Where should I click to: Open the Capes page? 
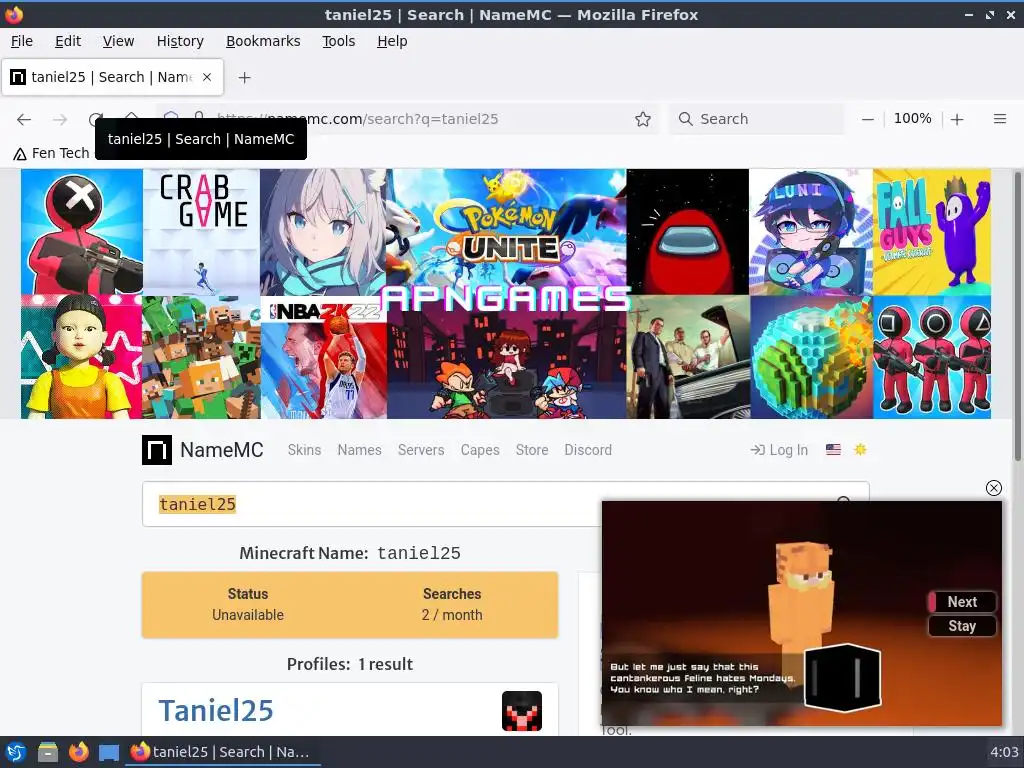pyautogui.click(x=480, y=450)
